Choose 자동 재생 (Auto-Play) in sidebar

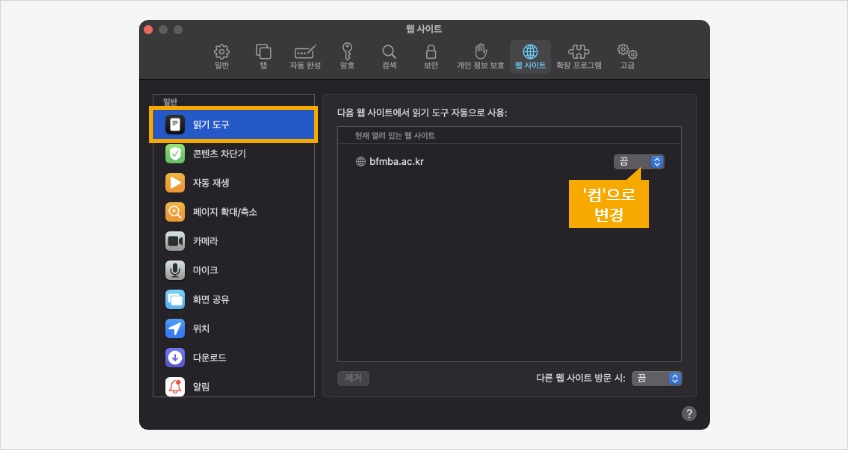234,183
